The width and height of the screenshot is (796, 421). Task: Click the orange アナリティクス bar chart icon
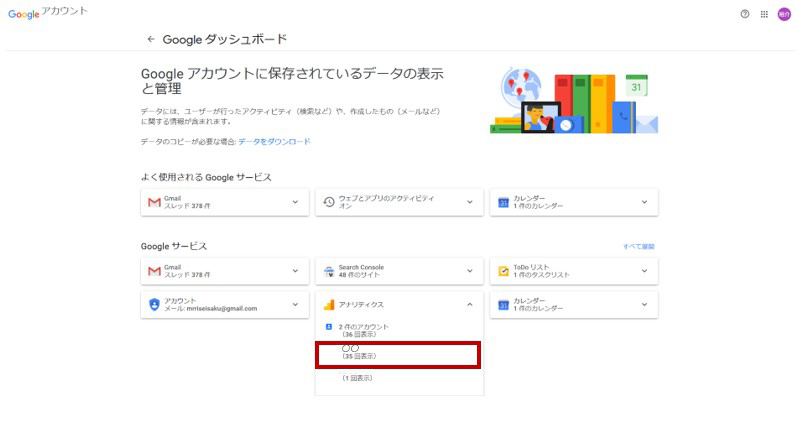point(329,304)
